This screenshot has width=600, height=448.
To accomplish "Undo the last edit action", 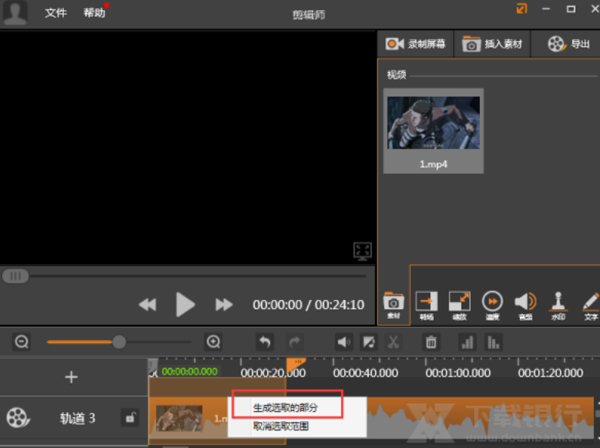I will [264, 342].
